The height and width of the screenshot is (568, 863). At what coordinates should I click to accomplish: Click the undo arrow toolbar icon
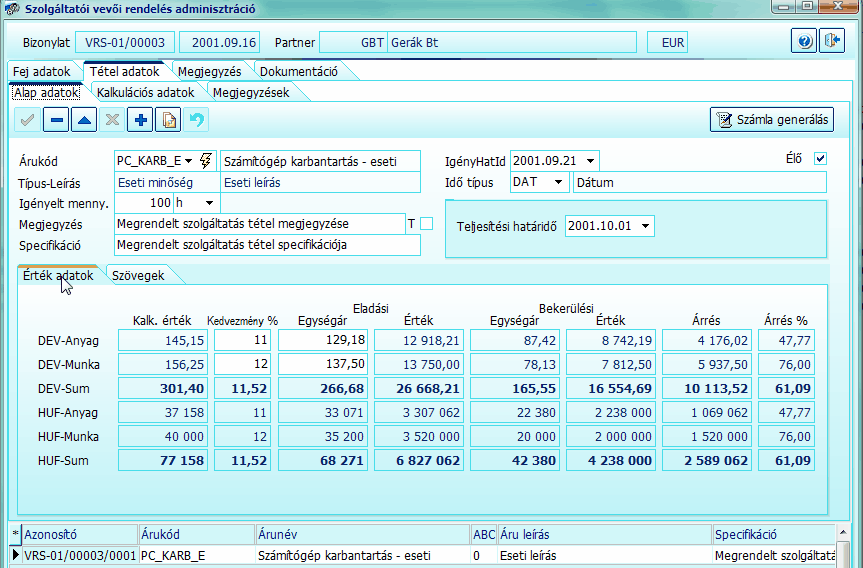(196, 119)
